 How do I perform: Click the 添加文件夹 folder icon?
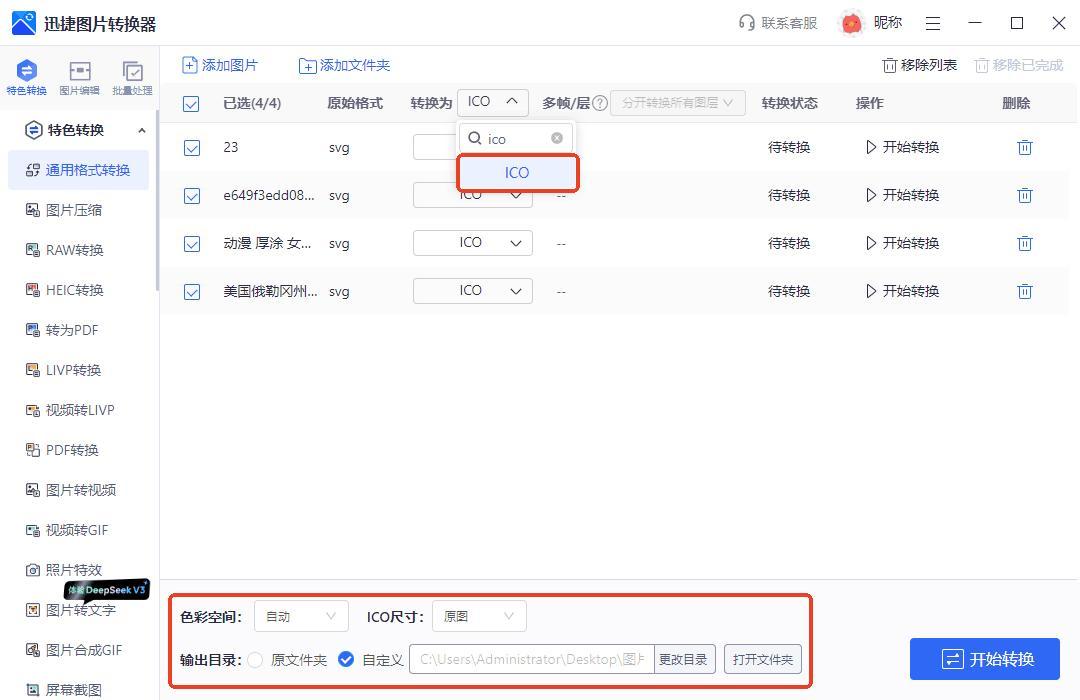click(x=308, y=66)
